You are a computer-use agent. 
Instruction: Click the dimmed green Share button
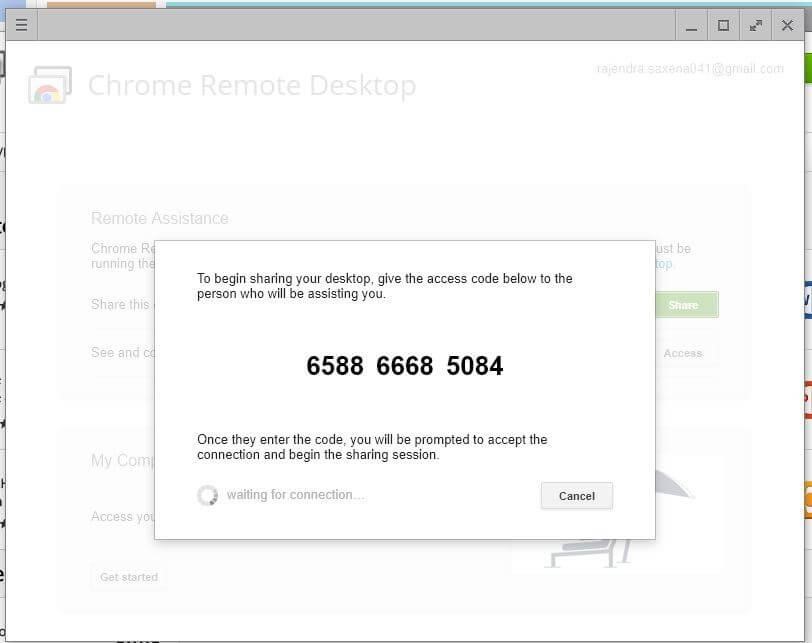coord(687,305)
